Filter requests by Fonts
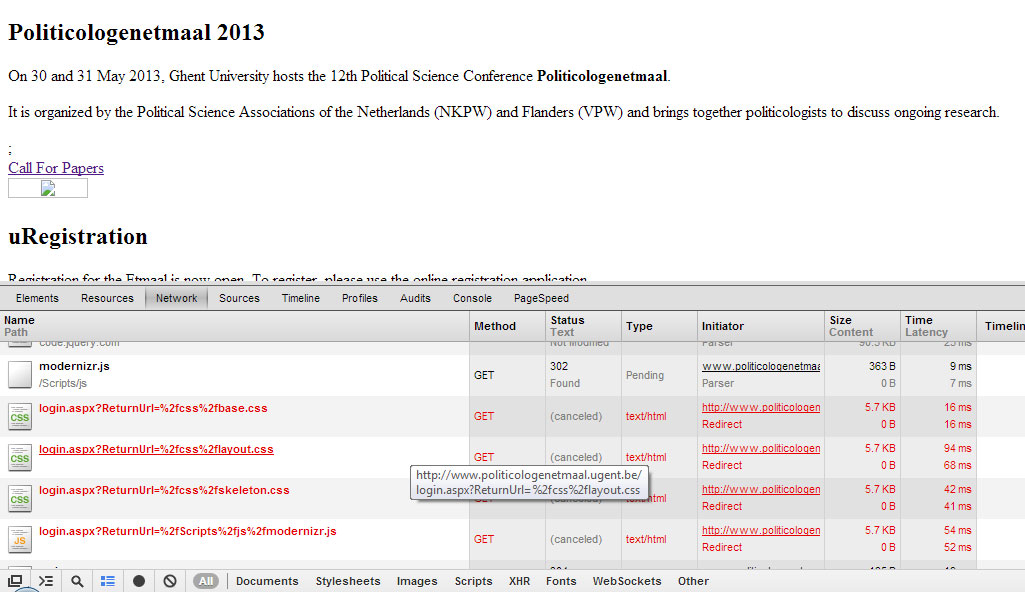Viewport: 1025px width, 592px height. 561,581
